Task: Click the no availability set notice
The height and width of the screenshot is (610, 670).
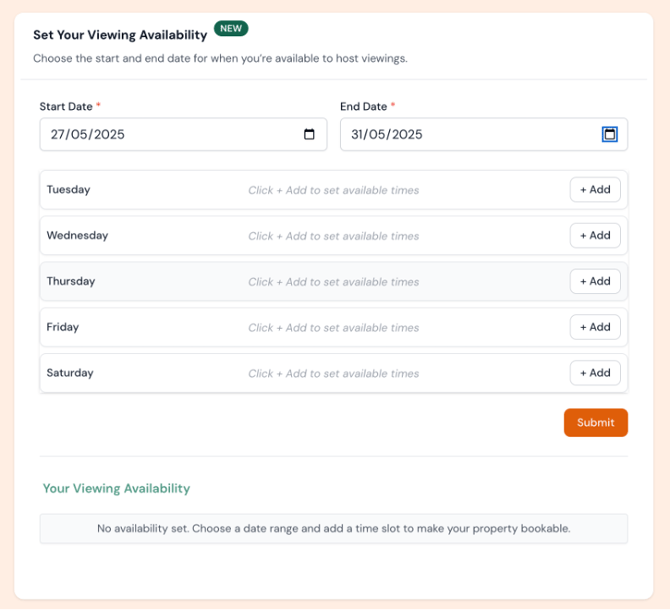Action: (333, 529)
